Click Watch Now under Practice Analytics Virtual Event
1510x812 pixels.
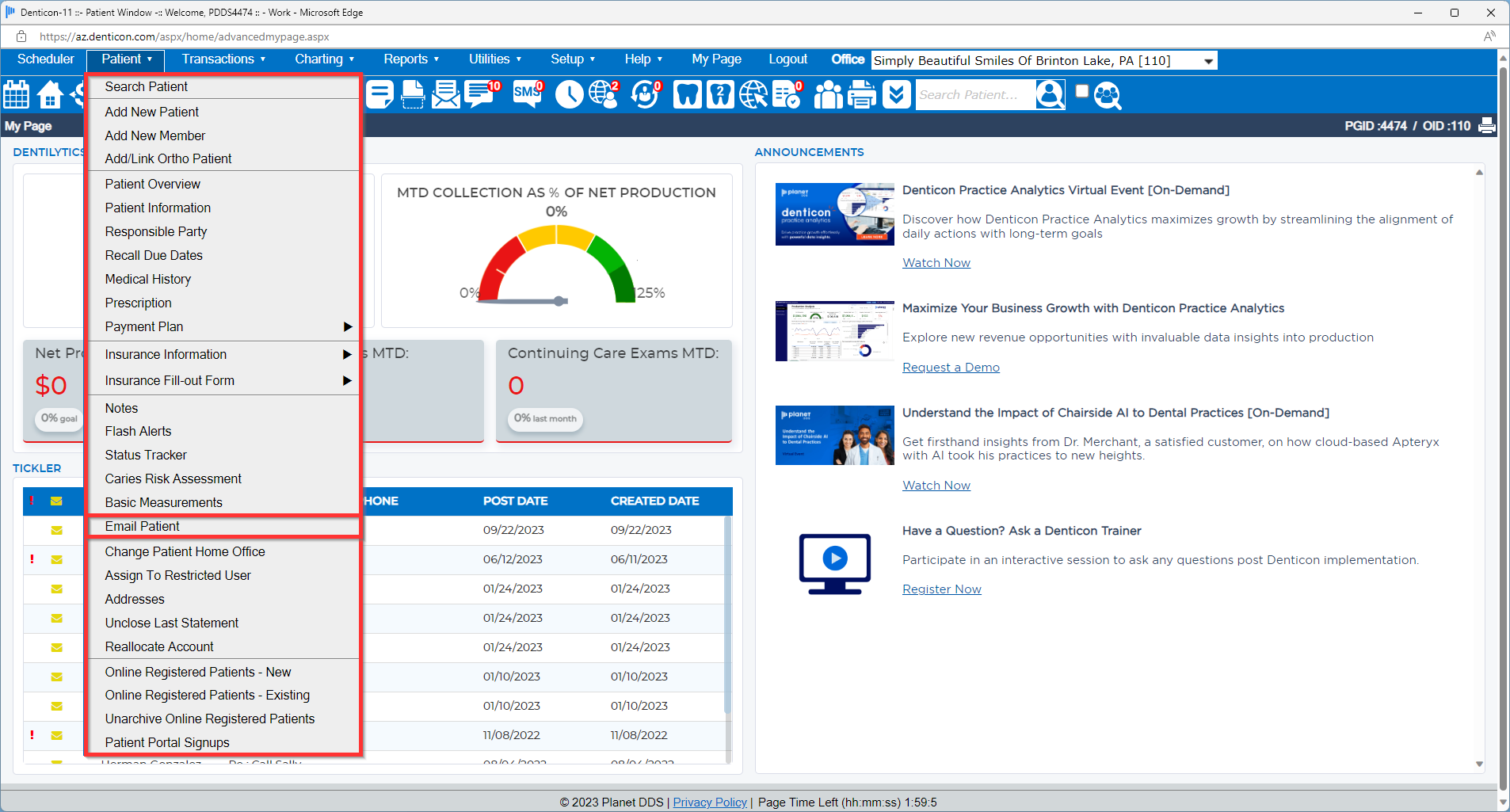[x=936, y=263]
